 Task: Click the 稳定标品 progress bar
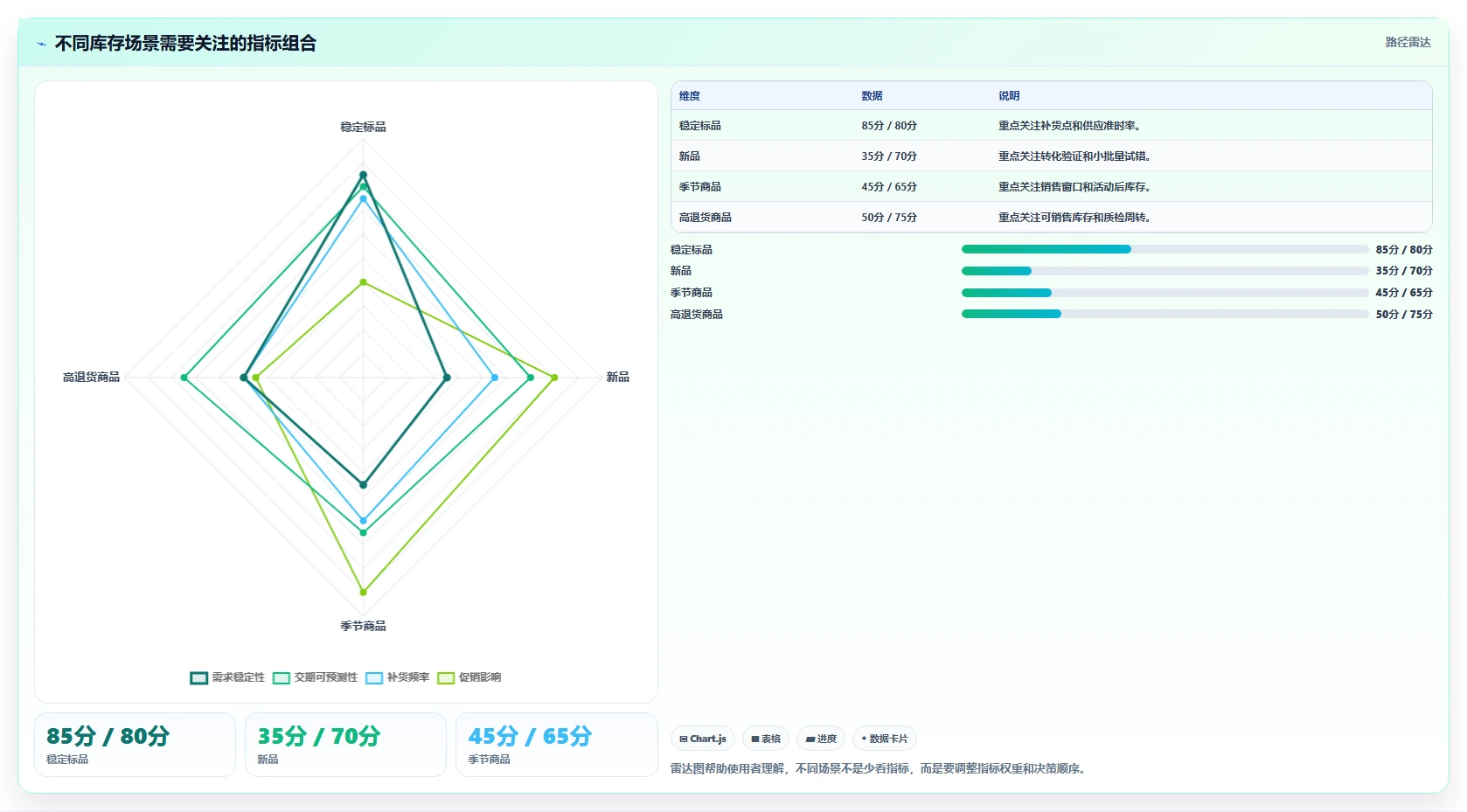click(x=1165, y=249)
